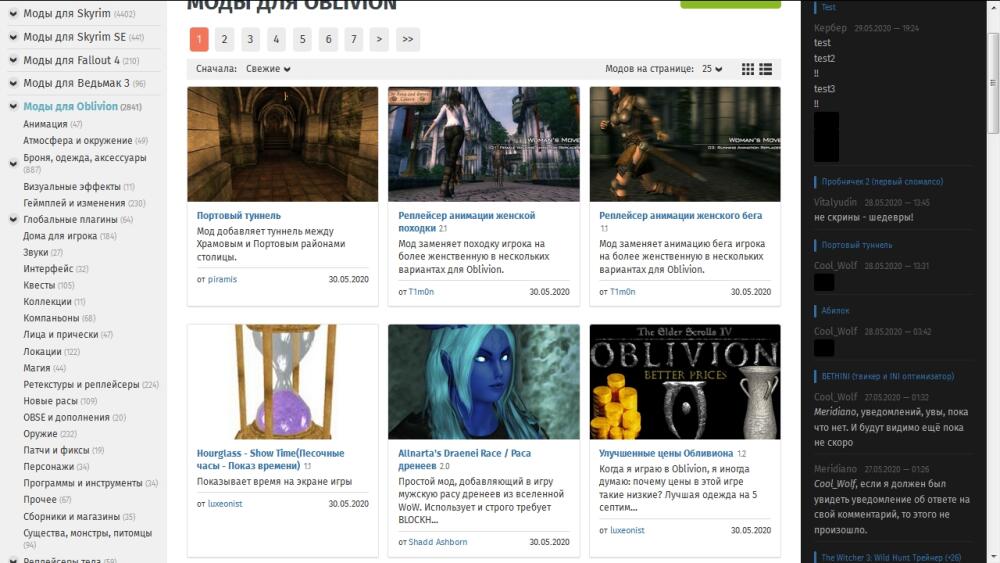Open Геймплей и изменения category
The image size is (1000, 563).
point(74,203)
